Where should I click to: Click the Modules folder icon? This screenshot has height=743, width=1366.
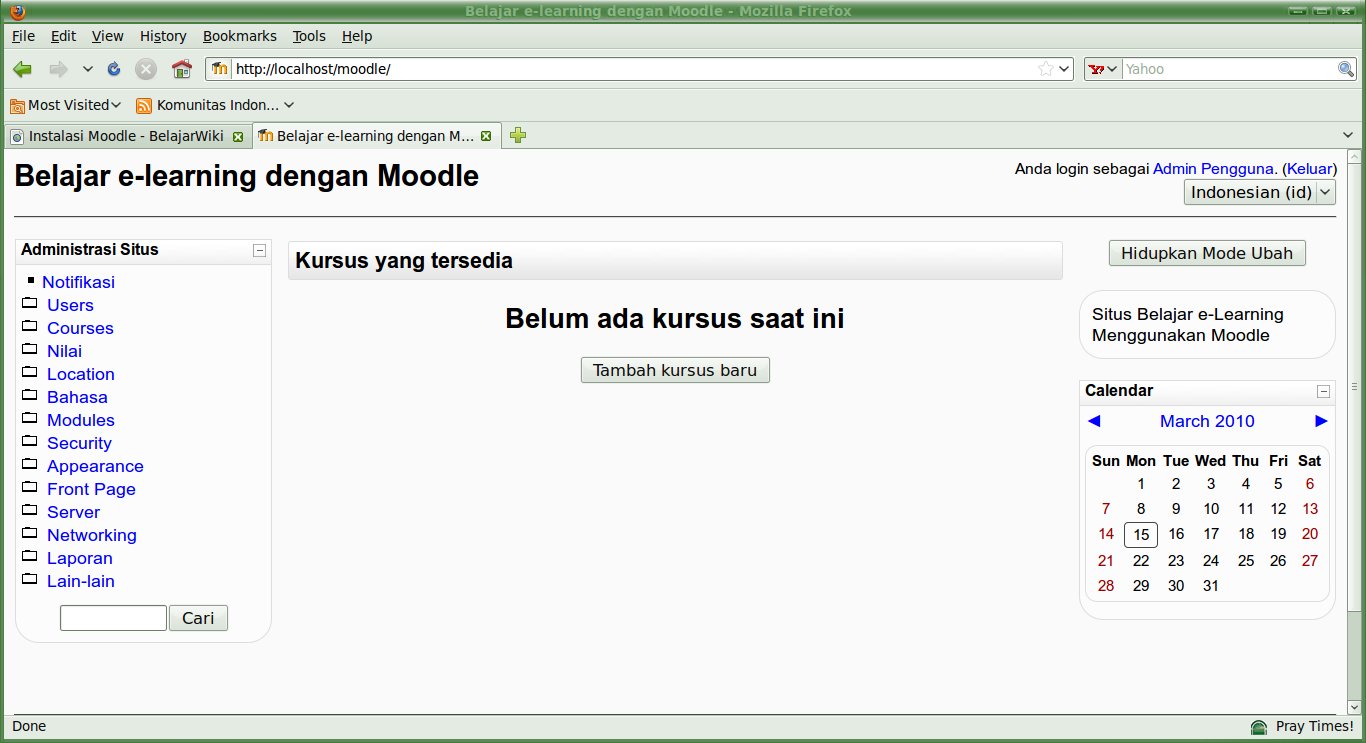coord(29,418)
